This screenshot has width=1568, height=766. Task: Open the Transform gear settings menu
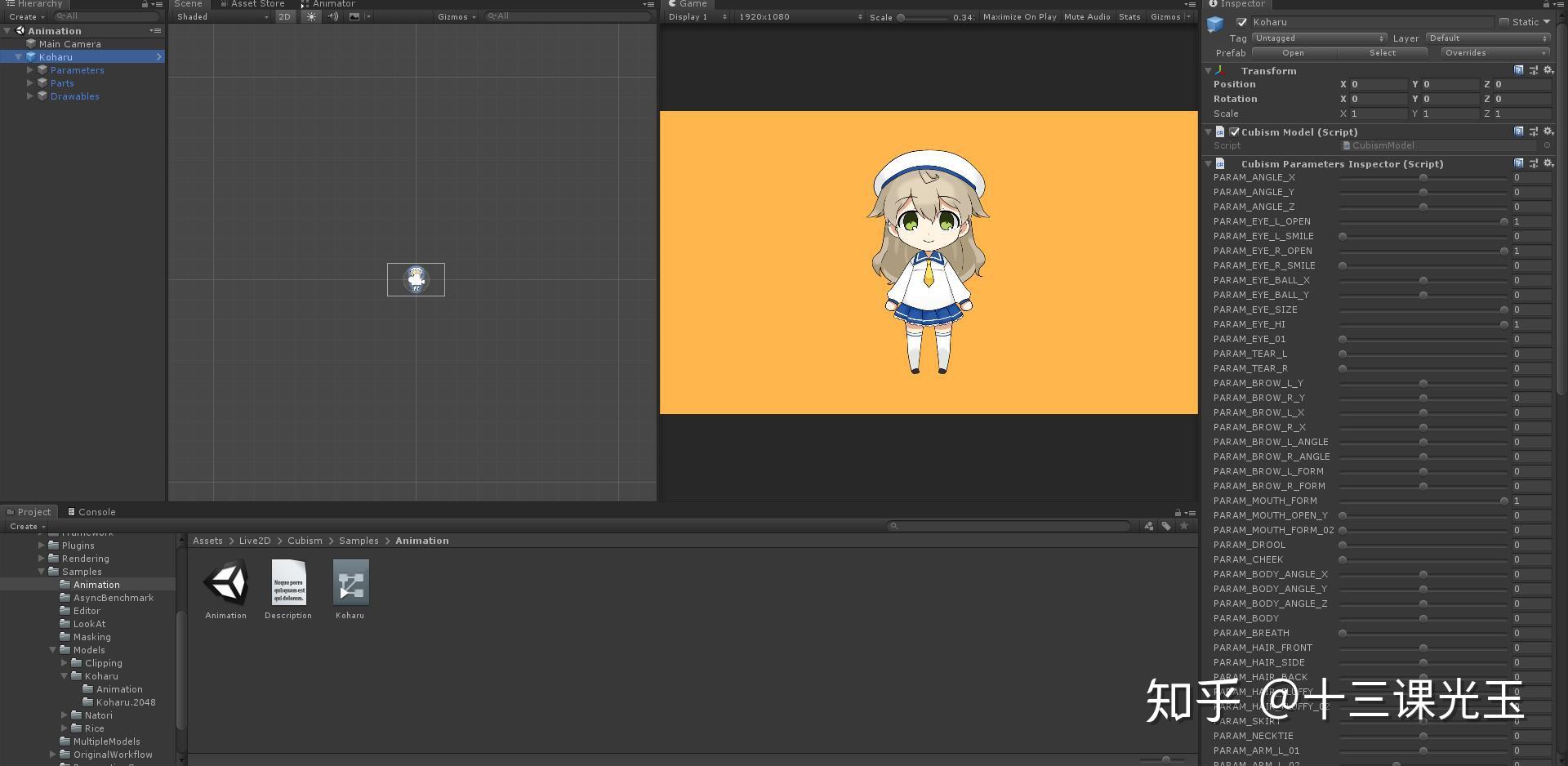tap(1548, 70)
